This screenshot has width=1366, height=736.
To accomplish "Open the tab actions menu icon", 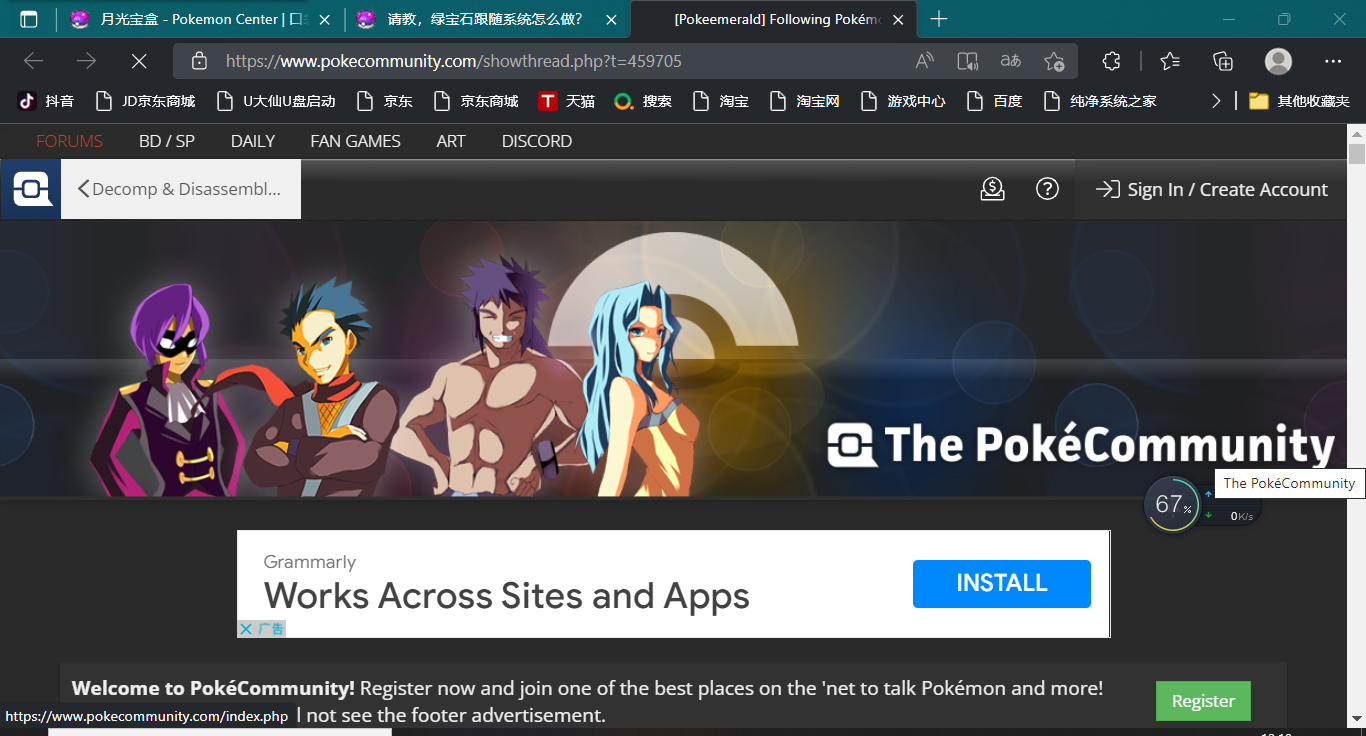I will 29,19.
